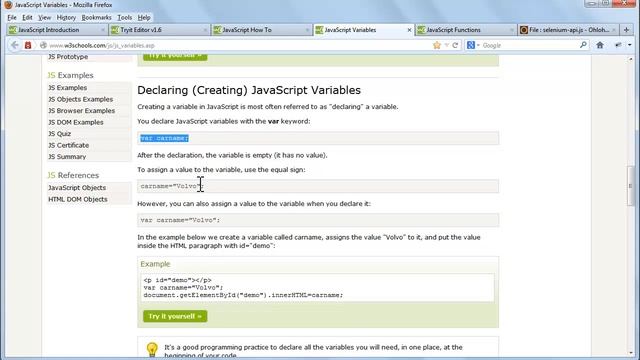Open JS Certificate link
Viewport: 640px width, 360px height.
tap(69, 145)
